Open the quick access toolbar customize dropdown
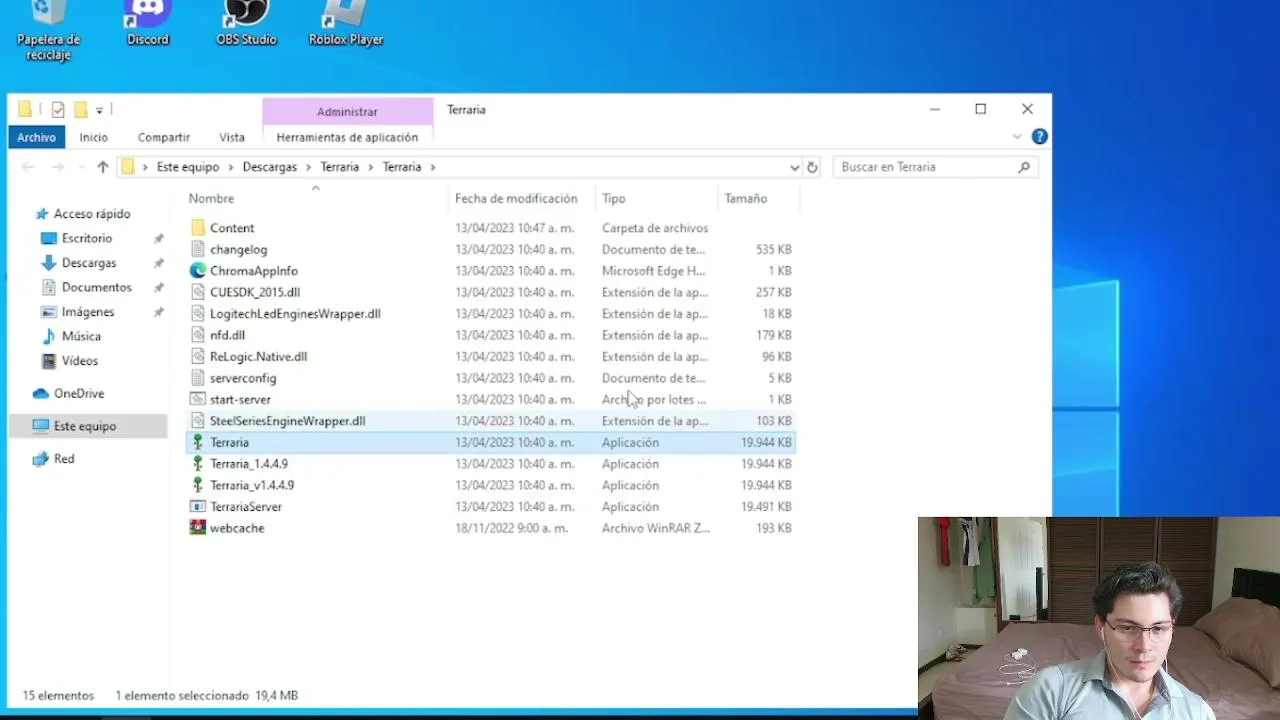 [x=99, y=110]
